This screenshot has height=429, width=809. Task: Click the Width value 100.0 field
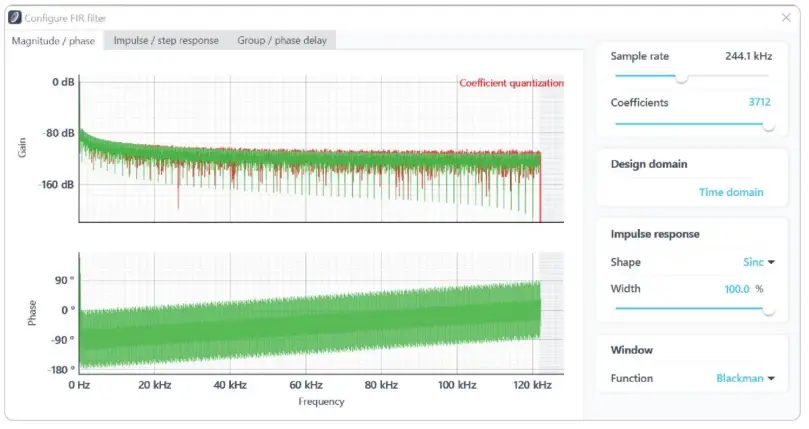click(737, 289)
